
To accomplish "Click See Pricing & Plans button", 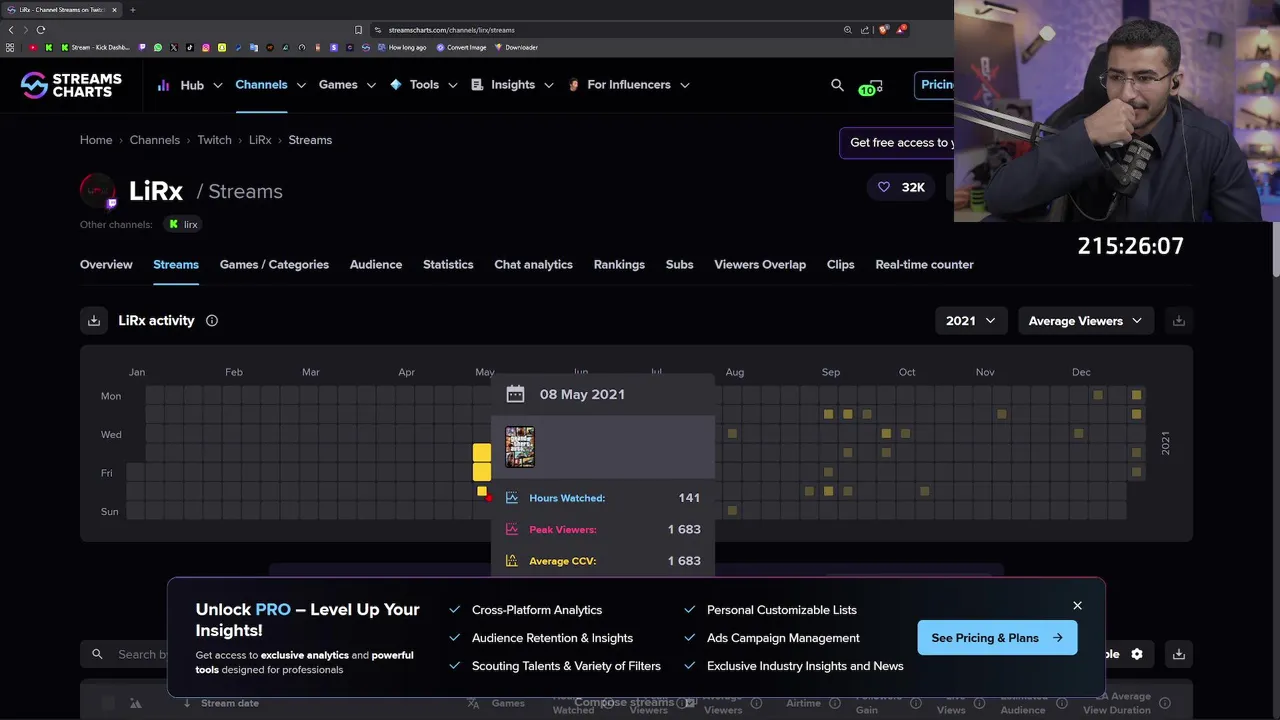I will tap(997, 638).
